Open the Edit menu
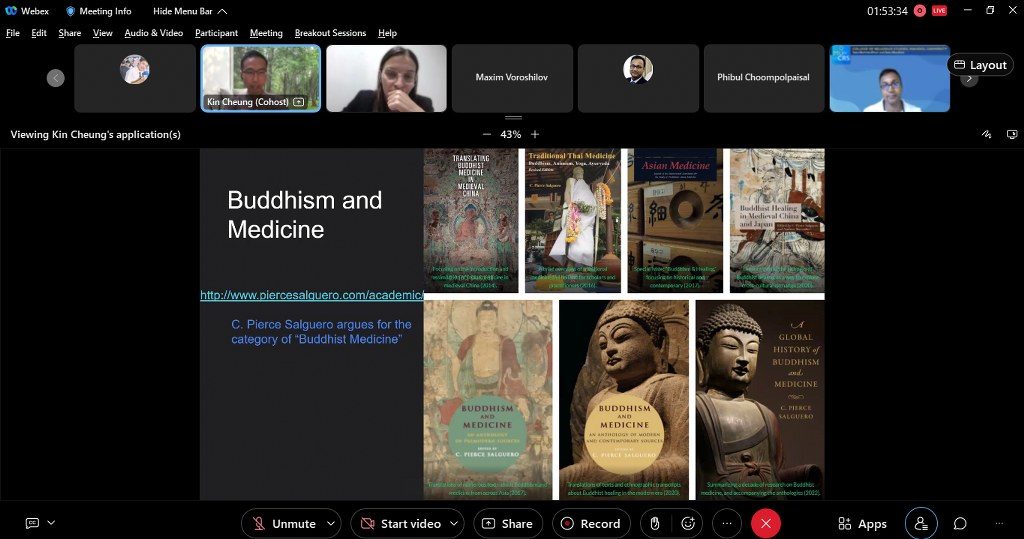Image resolution: width=1024 pixels, height=539 pixels. click(x=39, y=33)
